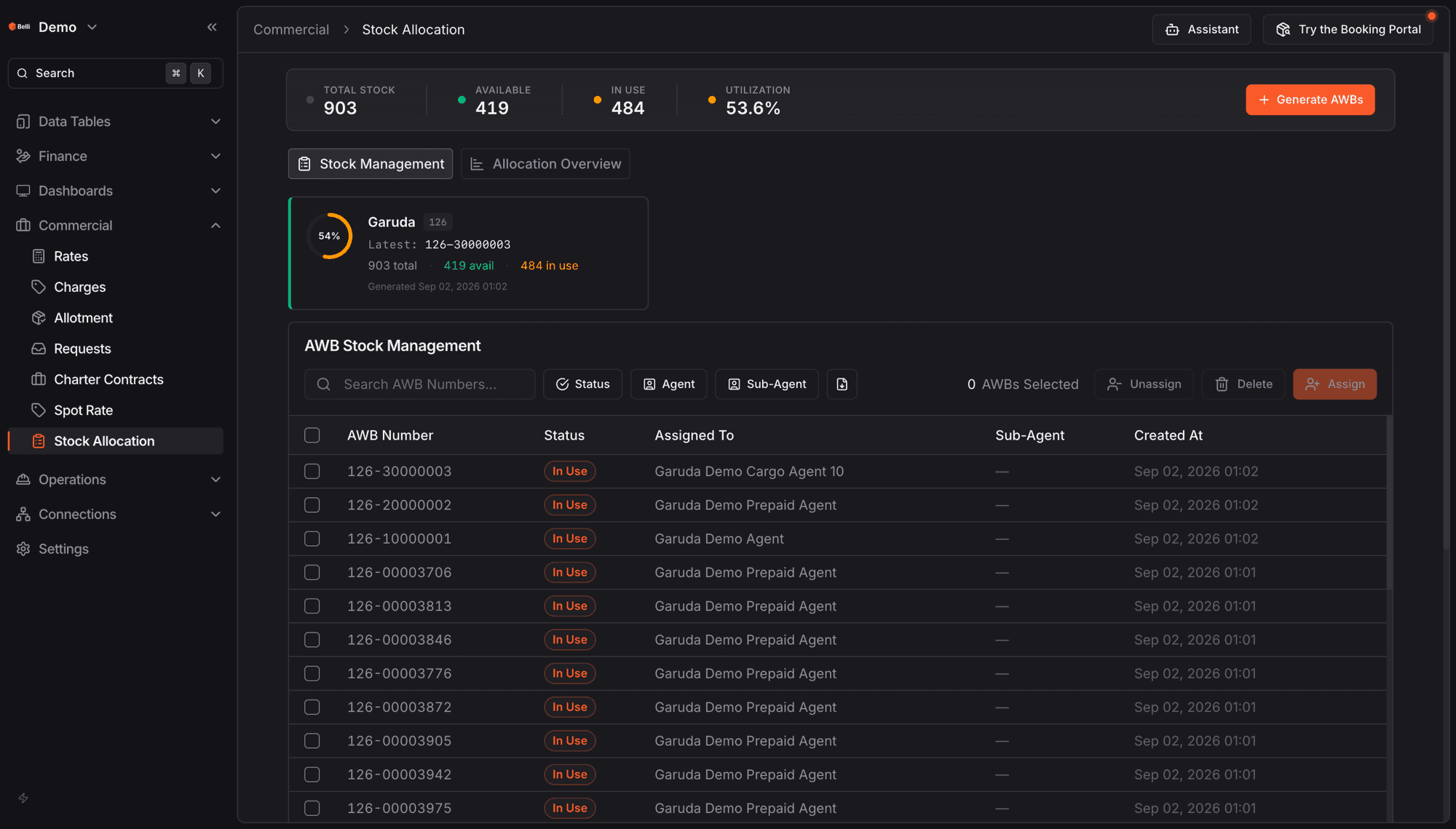
Task: Open Charter Contracts in the sidebar
Action: pyautogui.click(x=116, y=379)
